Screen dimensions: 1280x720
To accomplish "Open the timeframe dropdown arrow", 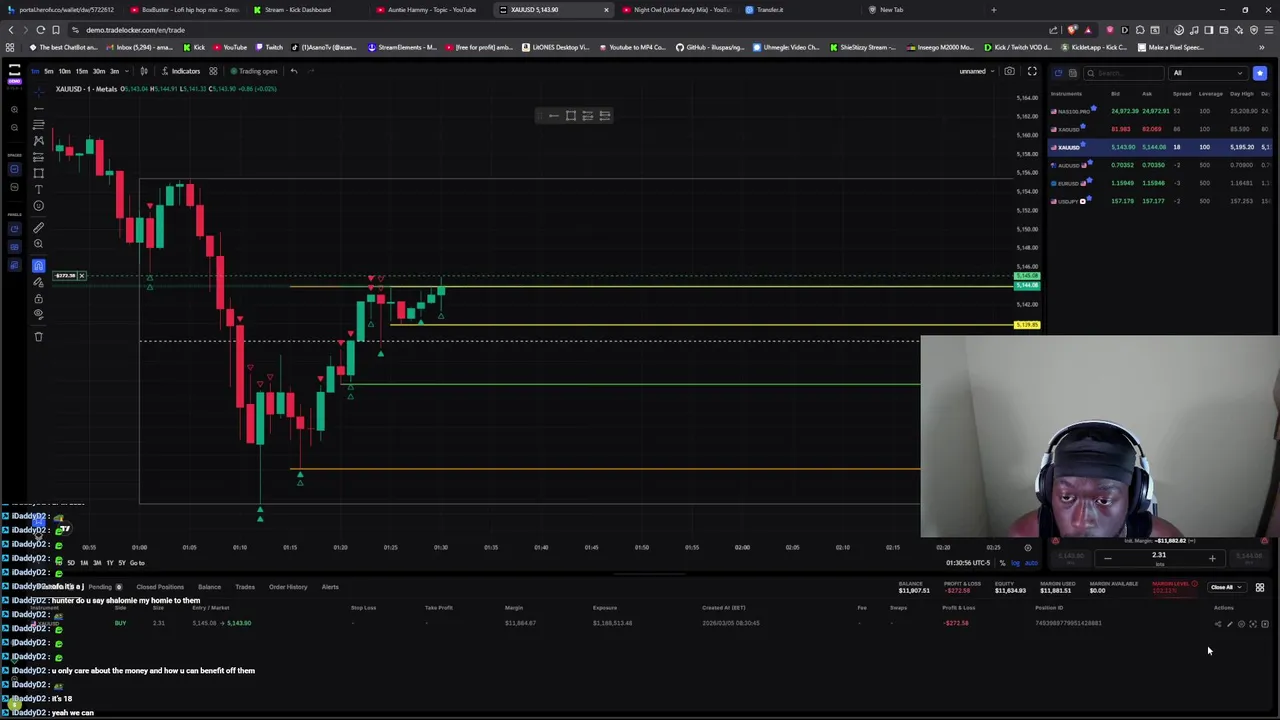I will tap(125, 71).
